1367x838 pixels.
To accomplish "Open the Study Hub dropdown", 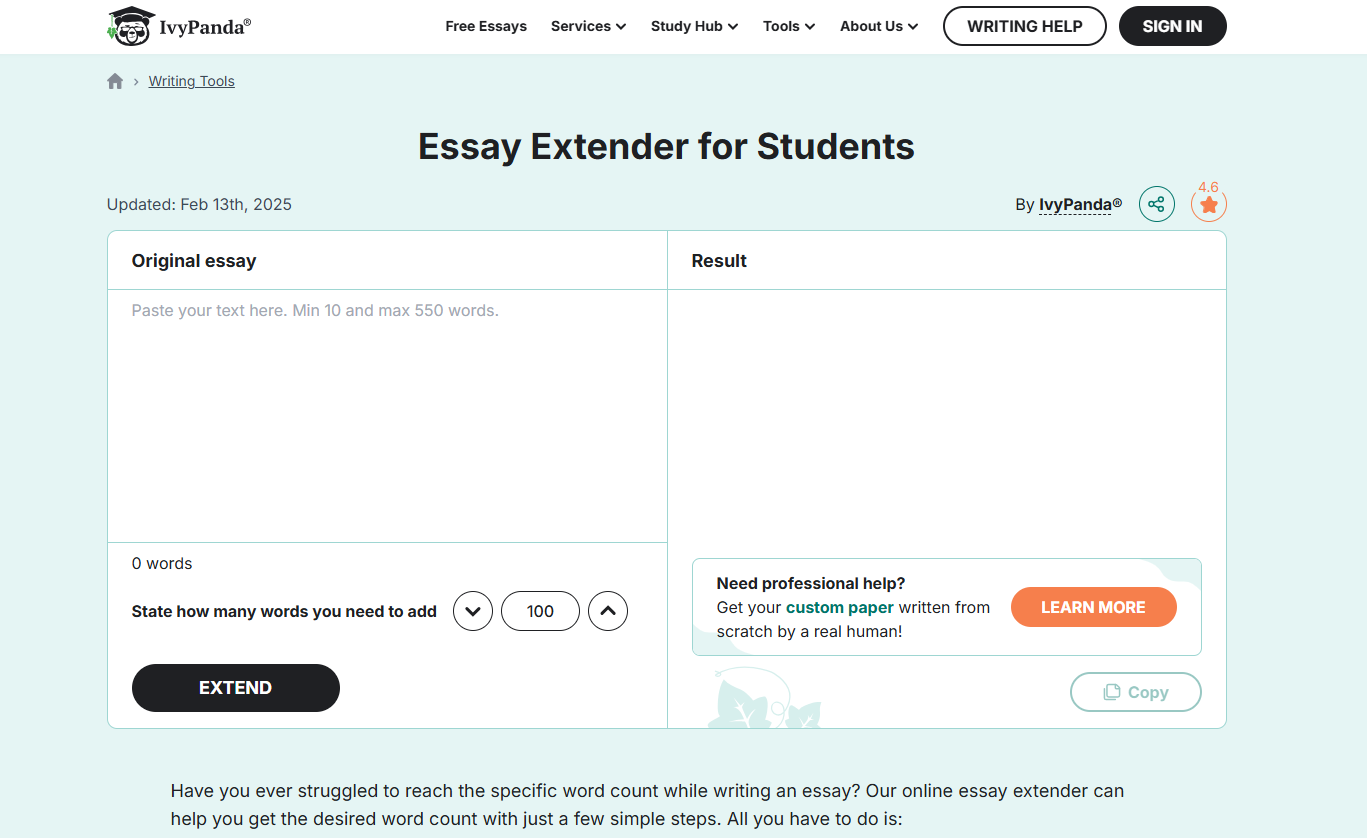I will click(694, 26).
